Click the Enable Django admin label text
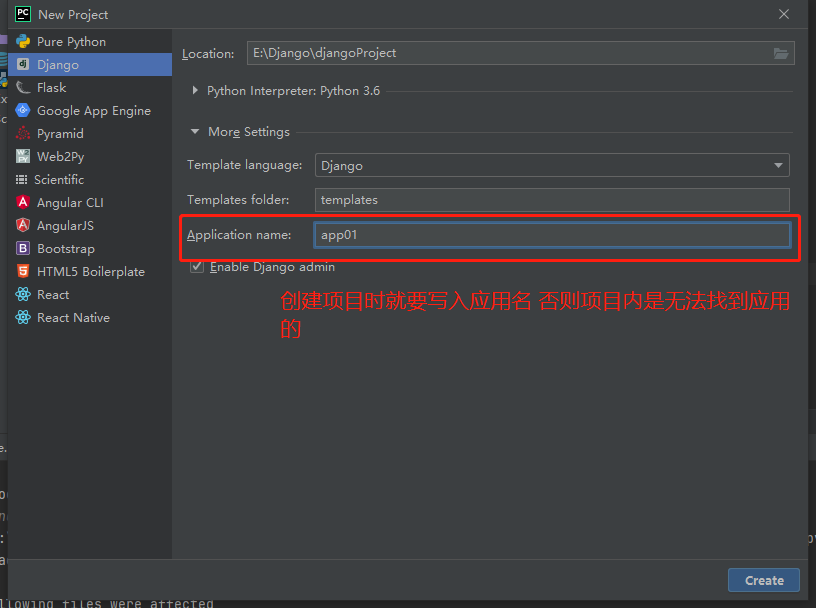 click(272, 267)
